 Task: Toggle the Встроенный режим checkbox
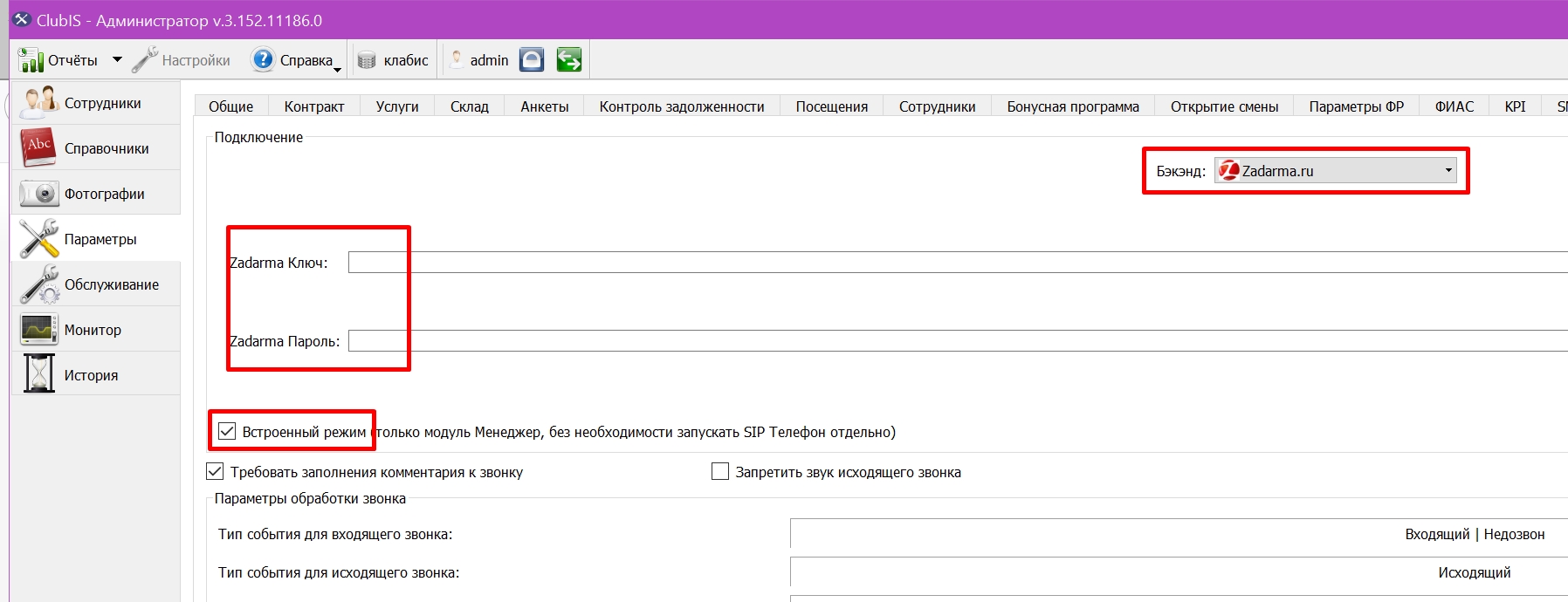pyautogui.click(x=227, y=431)
